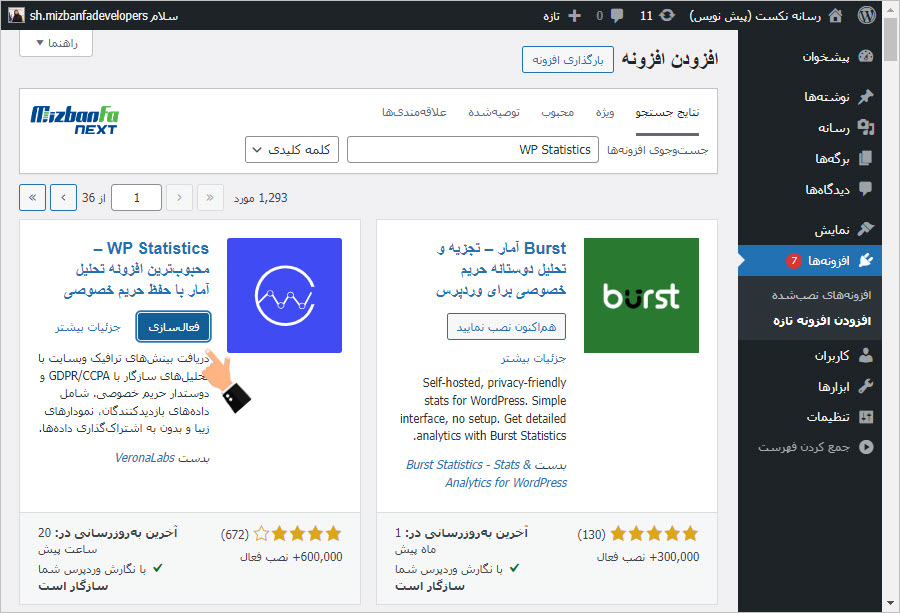Click WP Statistics star rating

click(x=297, y=534)
